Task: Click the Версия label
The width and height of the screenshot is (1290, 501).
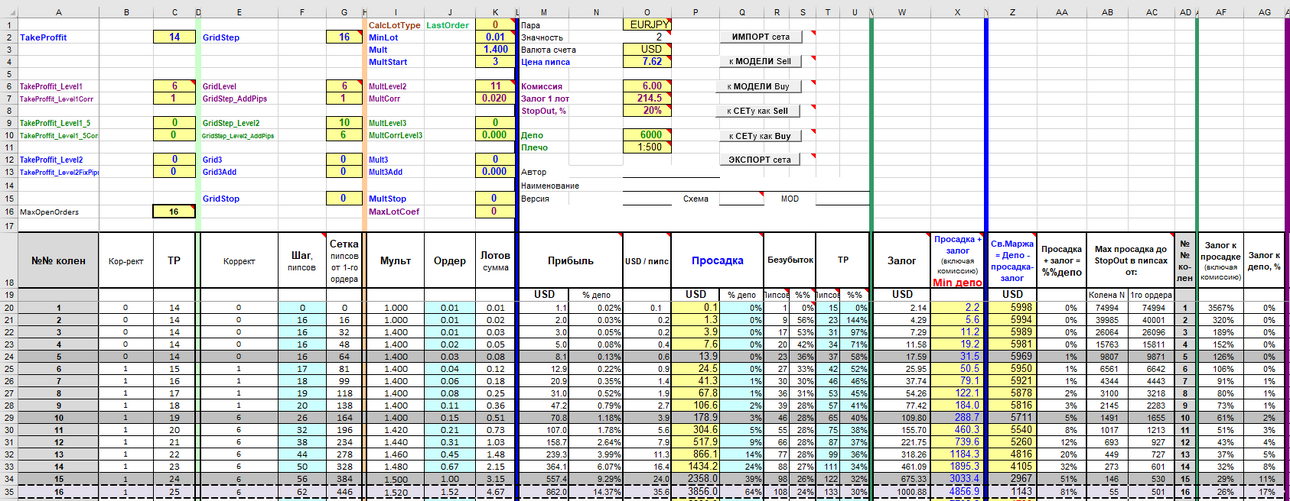Action: (536, 198)
